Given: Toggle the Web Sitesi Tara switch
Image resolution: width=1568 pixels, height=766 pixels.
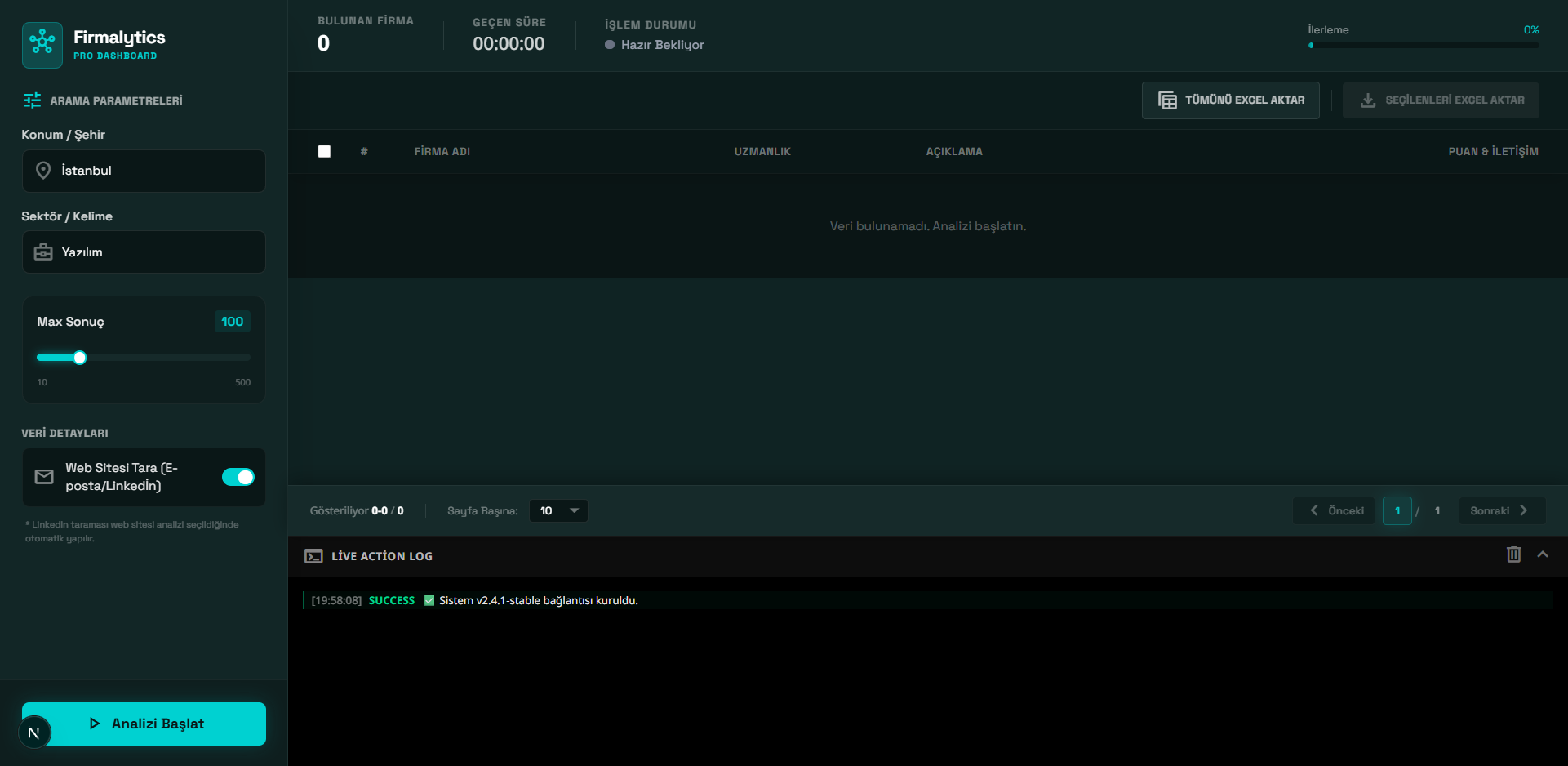Looking at the screenshot, I should pos(238,477).
